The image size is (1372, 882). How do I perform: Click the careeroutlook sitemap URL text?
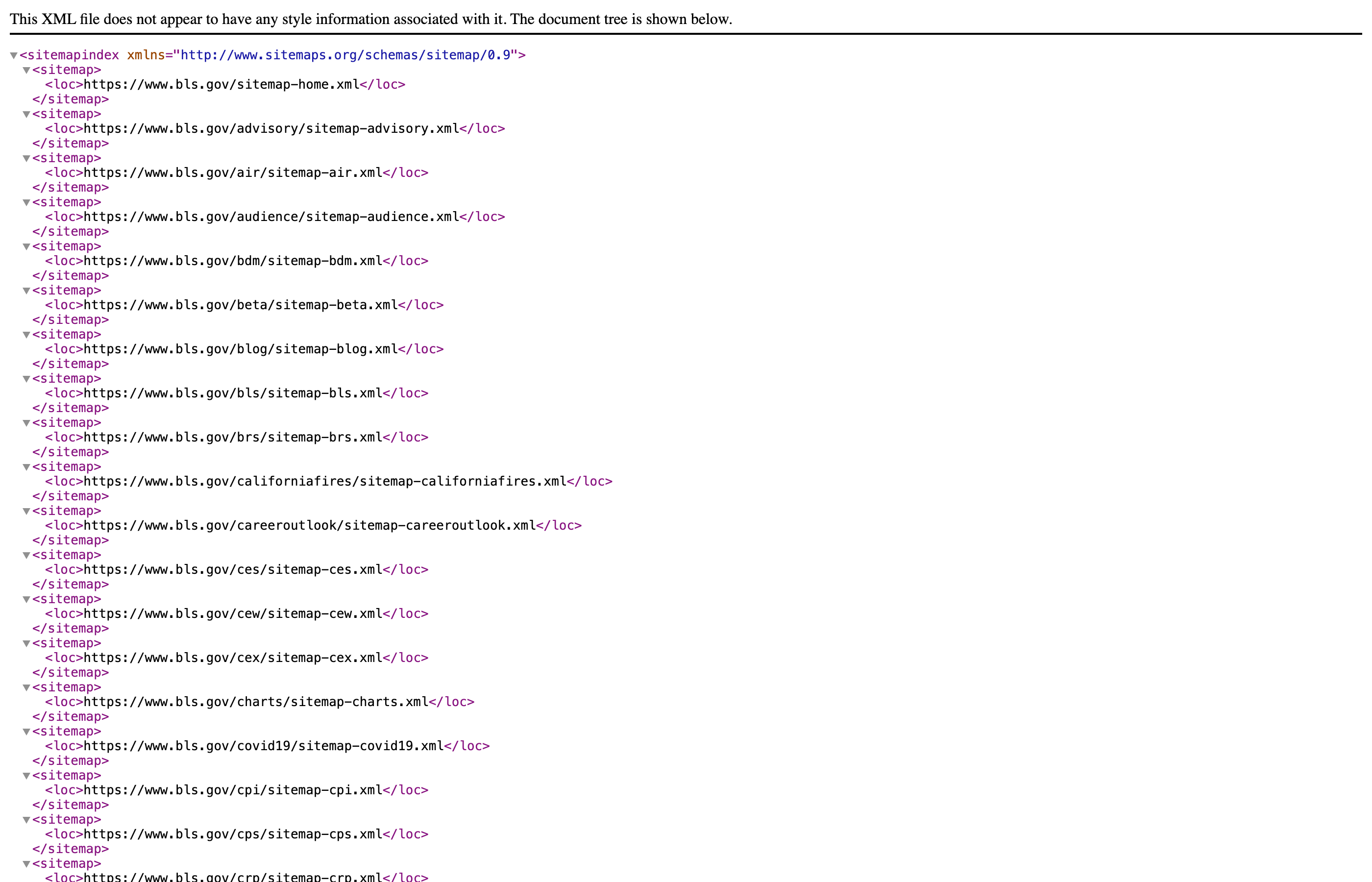pos(310,526)
